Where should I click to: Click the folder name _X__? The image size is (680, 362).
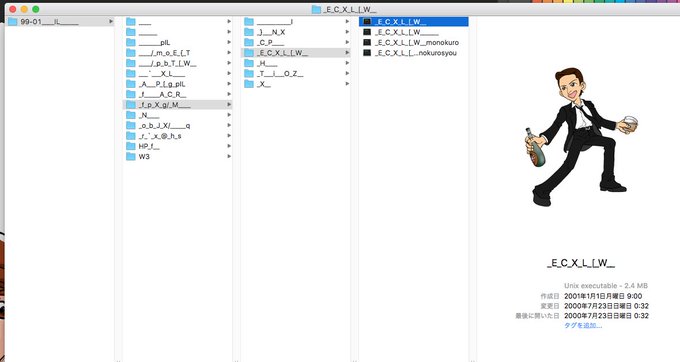tap(264, 84)
